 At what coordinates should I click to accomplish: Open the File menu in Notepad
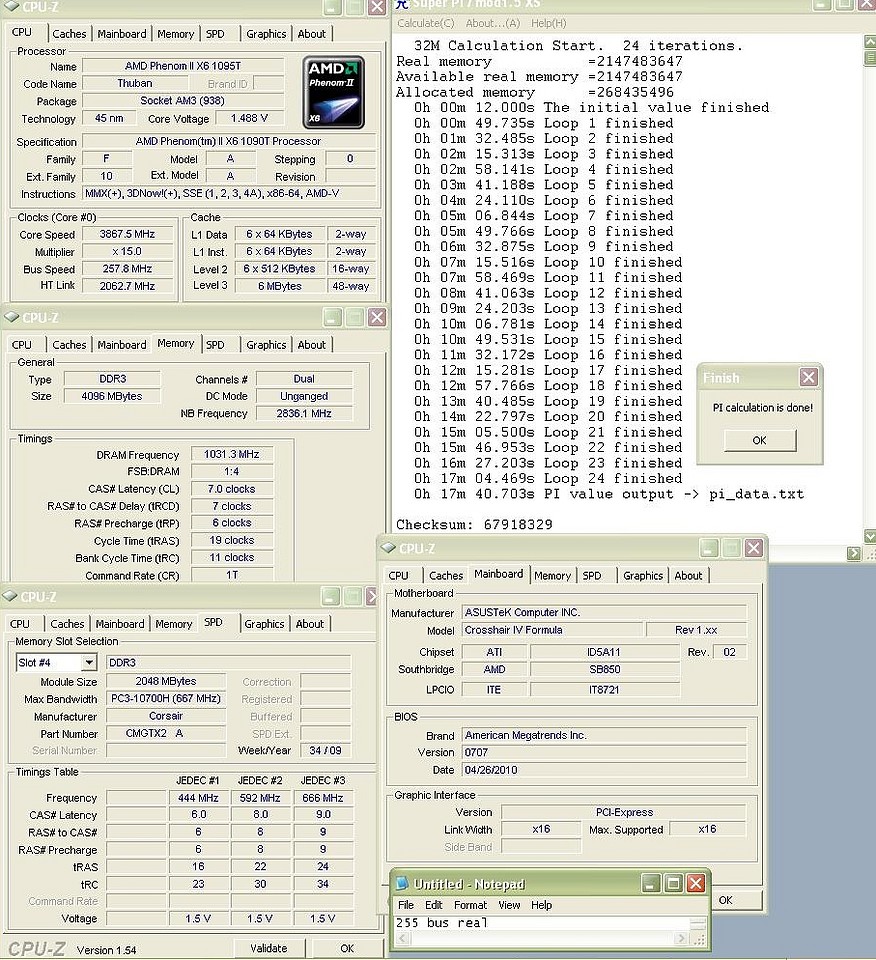(406, 905)
